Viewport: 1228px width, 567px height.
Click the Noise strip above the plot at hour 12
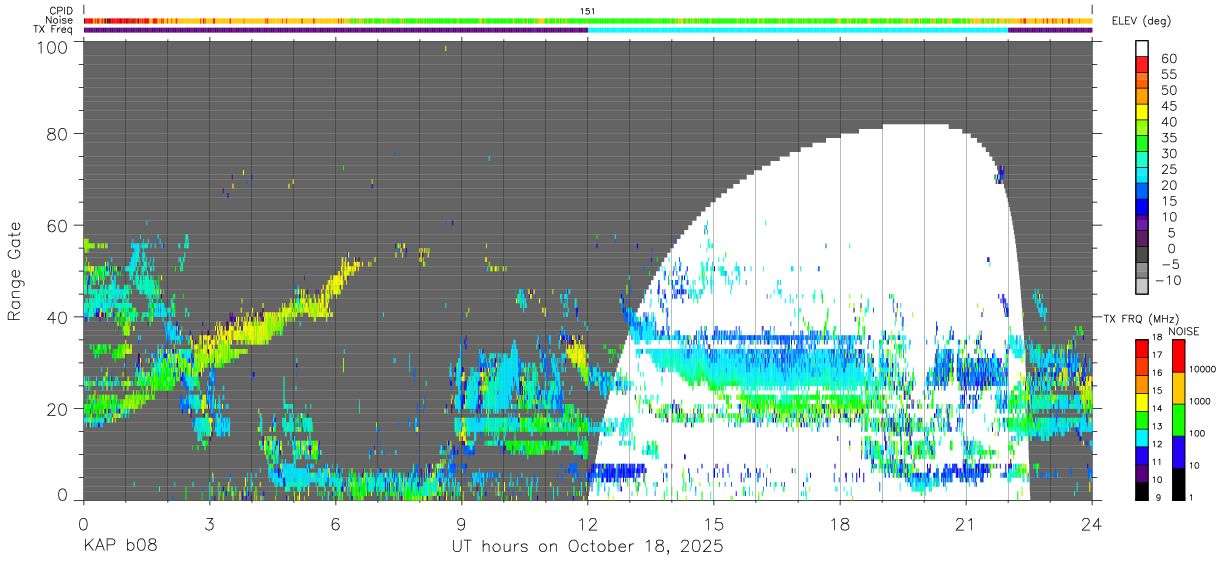pyautogui.click(x=588, y=20)
